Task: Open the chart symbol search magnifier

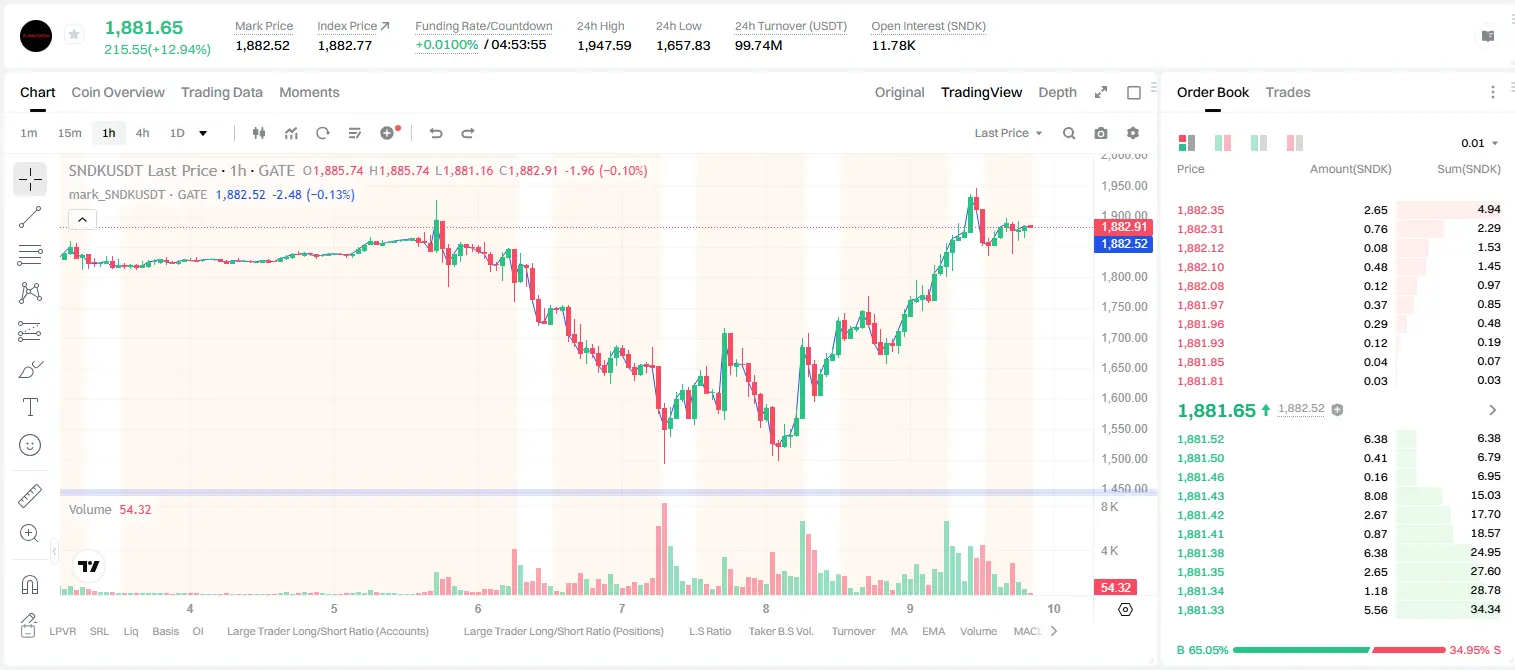Action: point(1069,133)
